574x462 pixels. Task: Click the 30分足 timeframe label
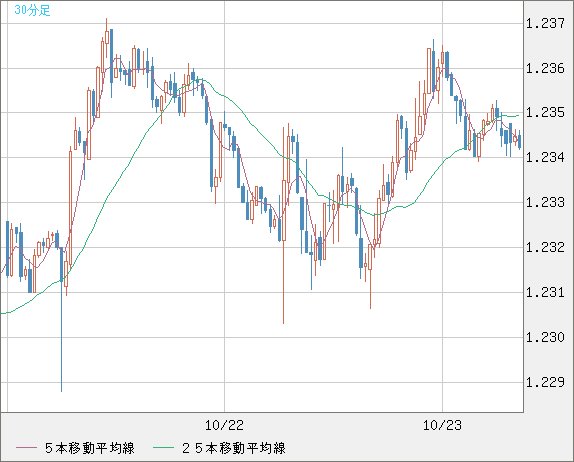point(32,10)
